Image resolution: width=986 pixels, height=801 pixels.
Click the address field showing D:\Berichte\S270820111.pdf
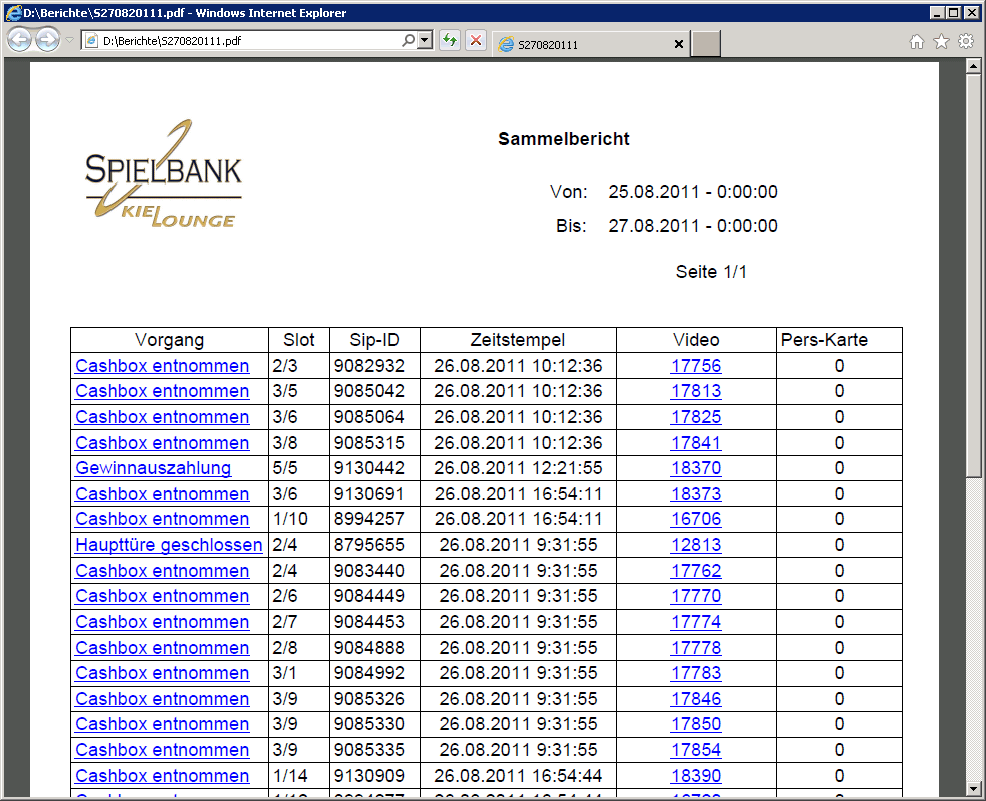click(240, 41)
